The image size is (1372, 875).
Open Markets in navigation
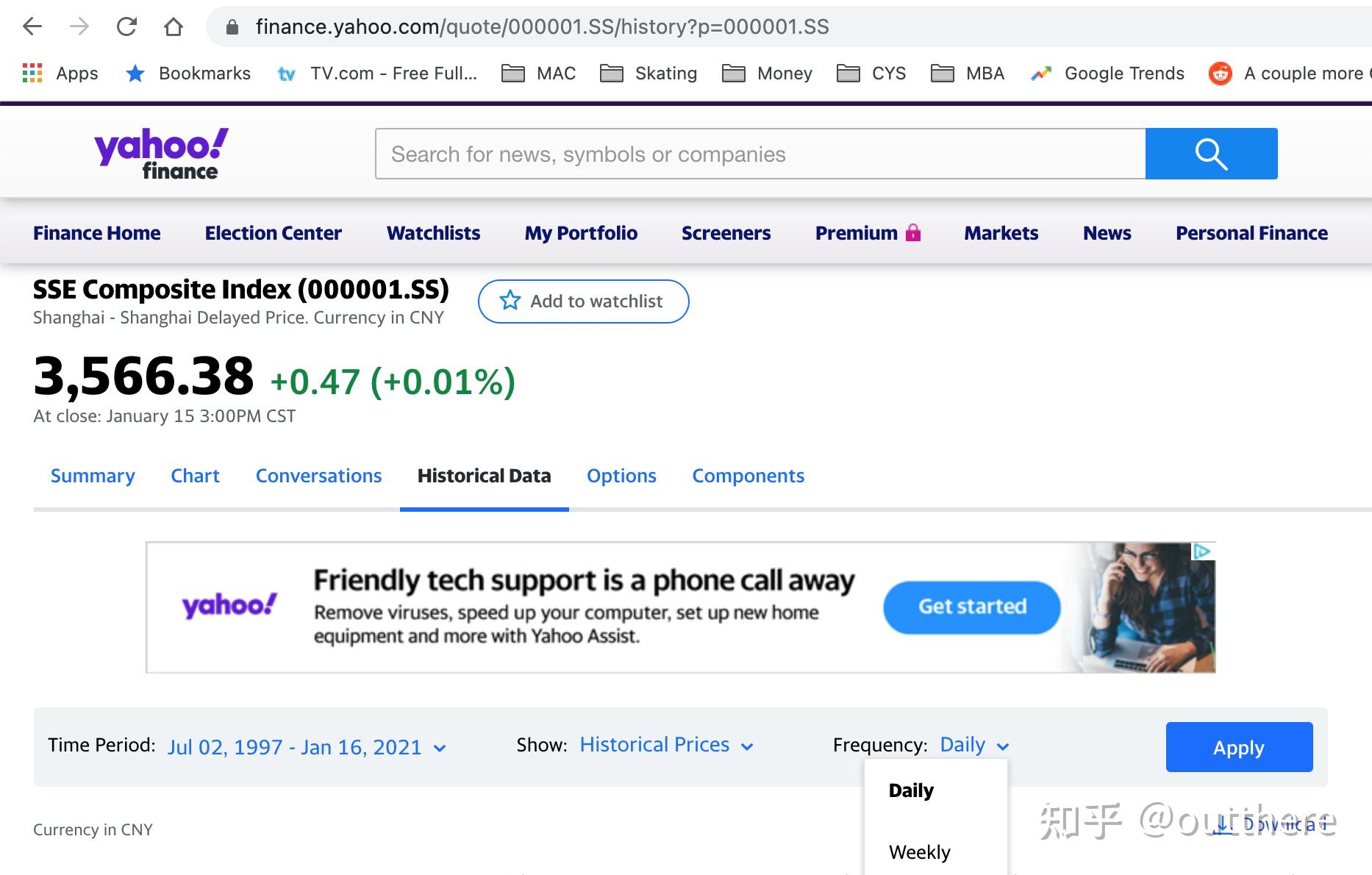tap(1001, 233)
